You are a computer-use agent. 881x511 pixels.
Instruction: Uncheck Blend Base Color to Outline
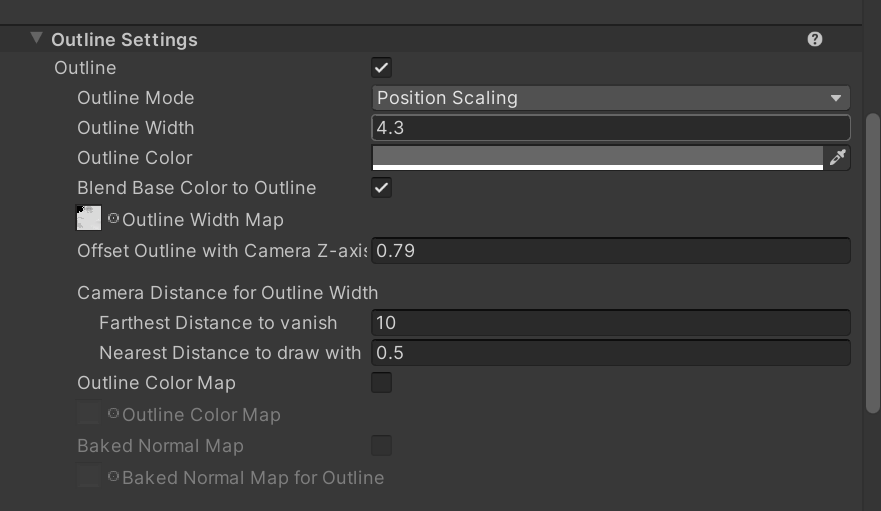click(x=381, y=188)
